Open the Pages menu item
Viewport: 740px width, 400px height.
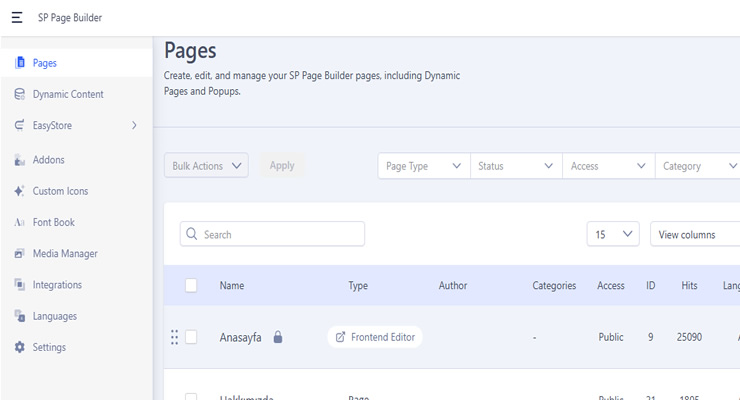click(76, 63)
